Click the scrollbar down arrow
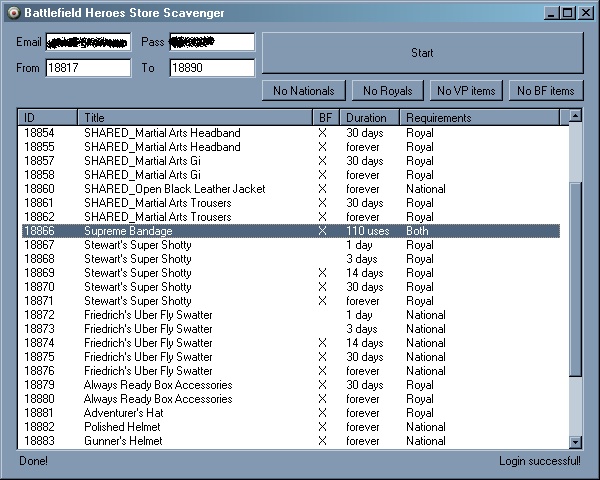The image size is (600, 480). (575, 442)
